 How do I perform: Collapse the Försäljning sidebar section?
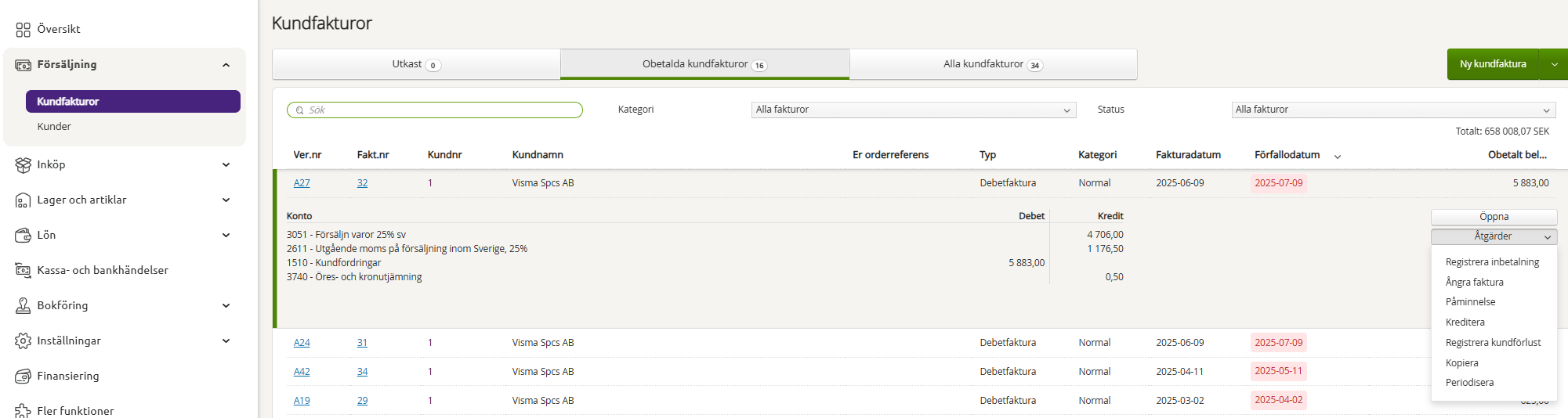click(226, 65)
